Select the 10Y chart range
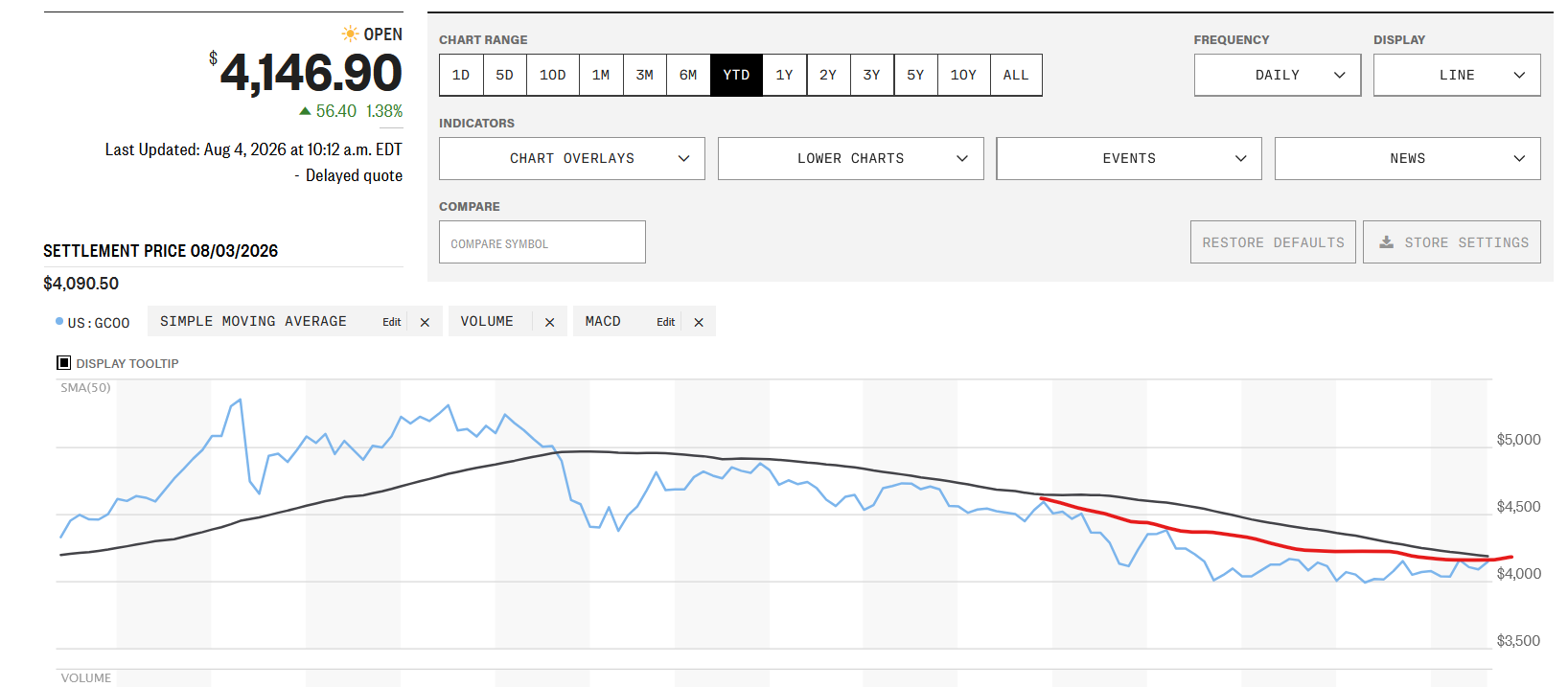Screen dimensions: 1568x687 point(963,75)
